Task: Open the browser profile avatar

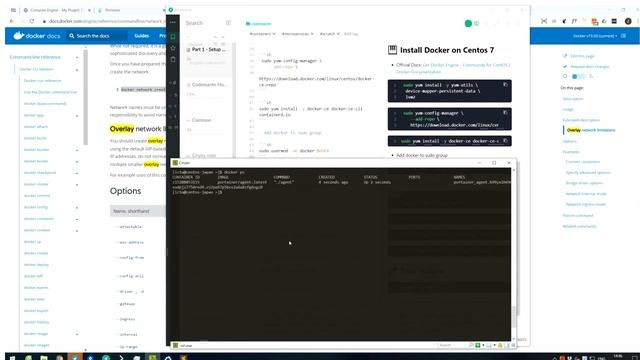Action: tap(628, 21)
